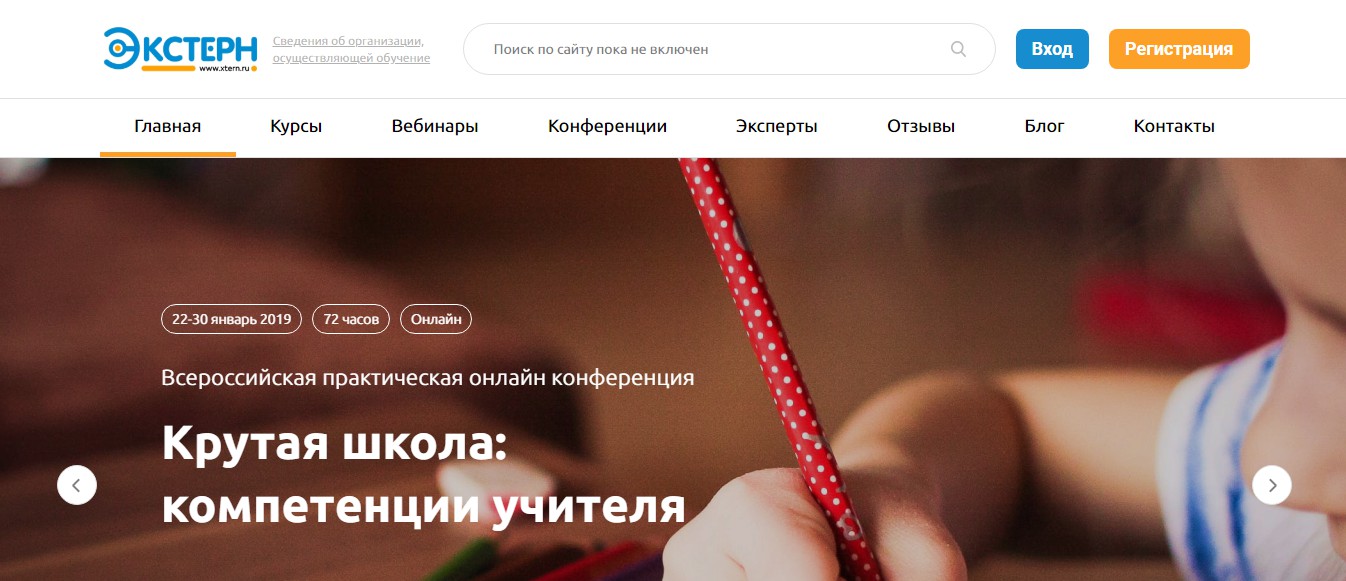
Task: Click the blue Вход button
Action: (1052, 49)
